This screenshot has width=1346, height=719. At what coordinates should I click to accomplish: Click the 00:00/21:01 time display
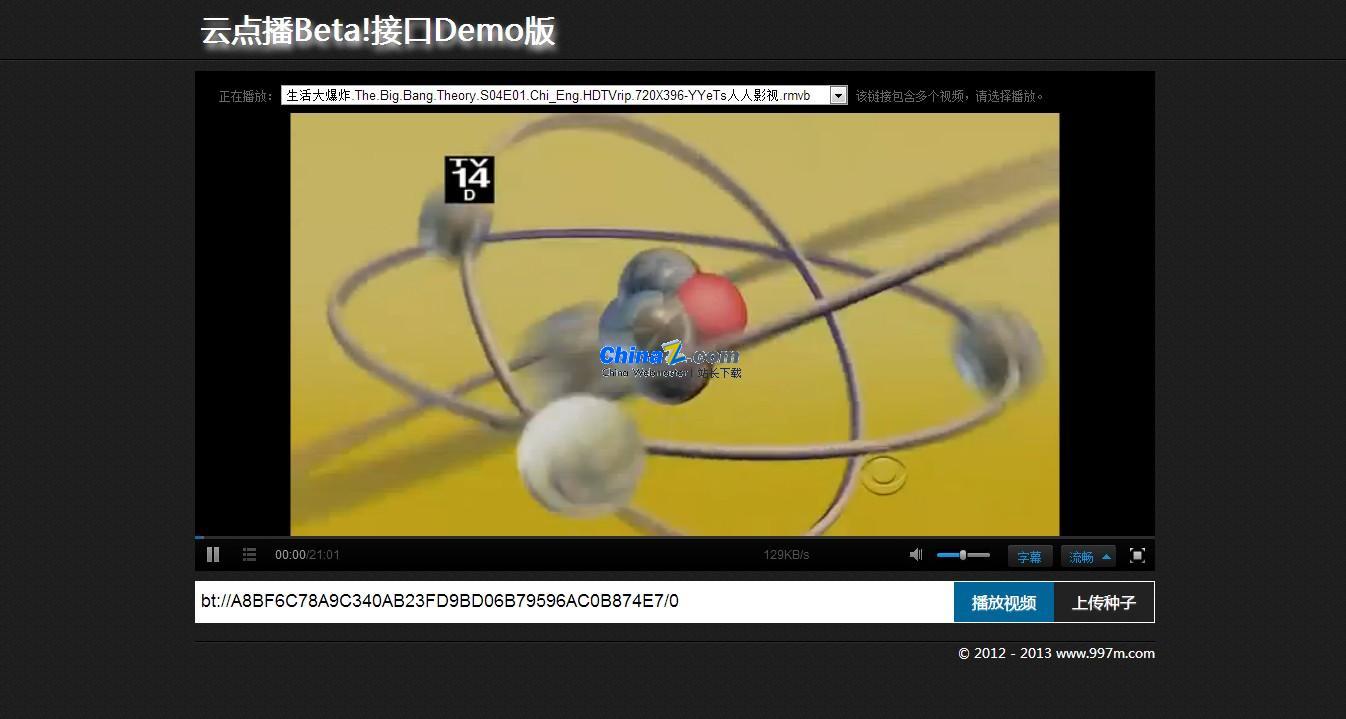[x=308, y=555]
